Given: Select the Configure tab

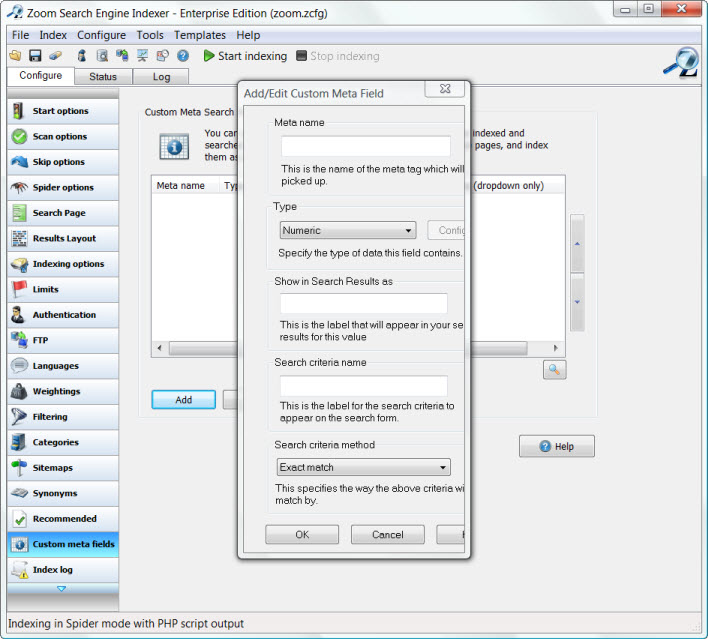Looking at the screenshot, I should coord(41,75).
